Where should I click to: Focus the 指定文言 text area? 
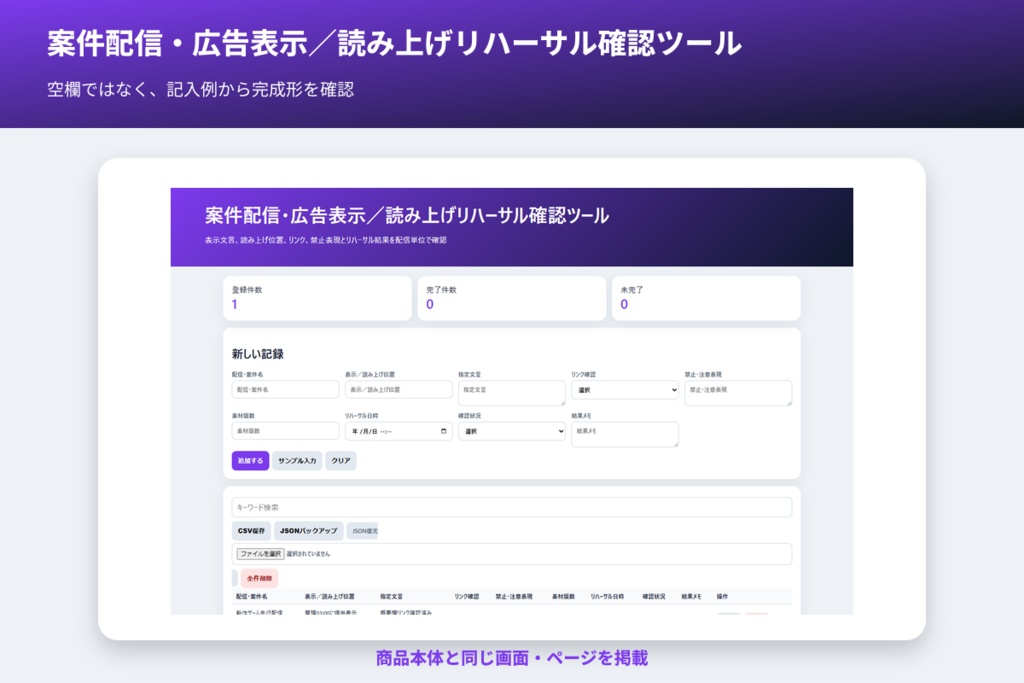click(512, 393)
